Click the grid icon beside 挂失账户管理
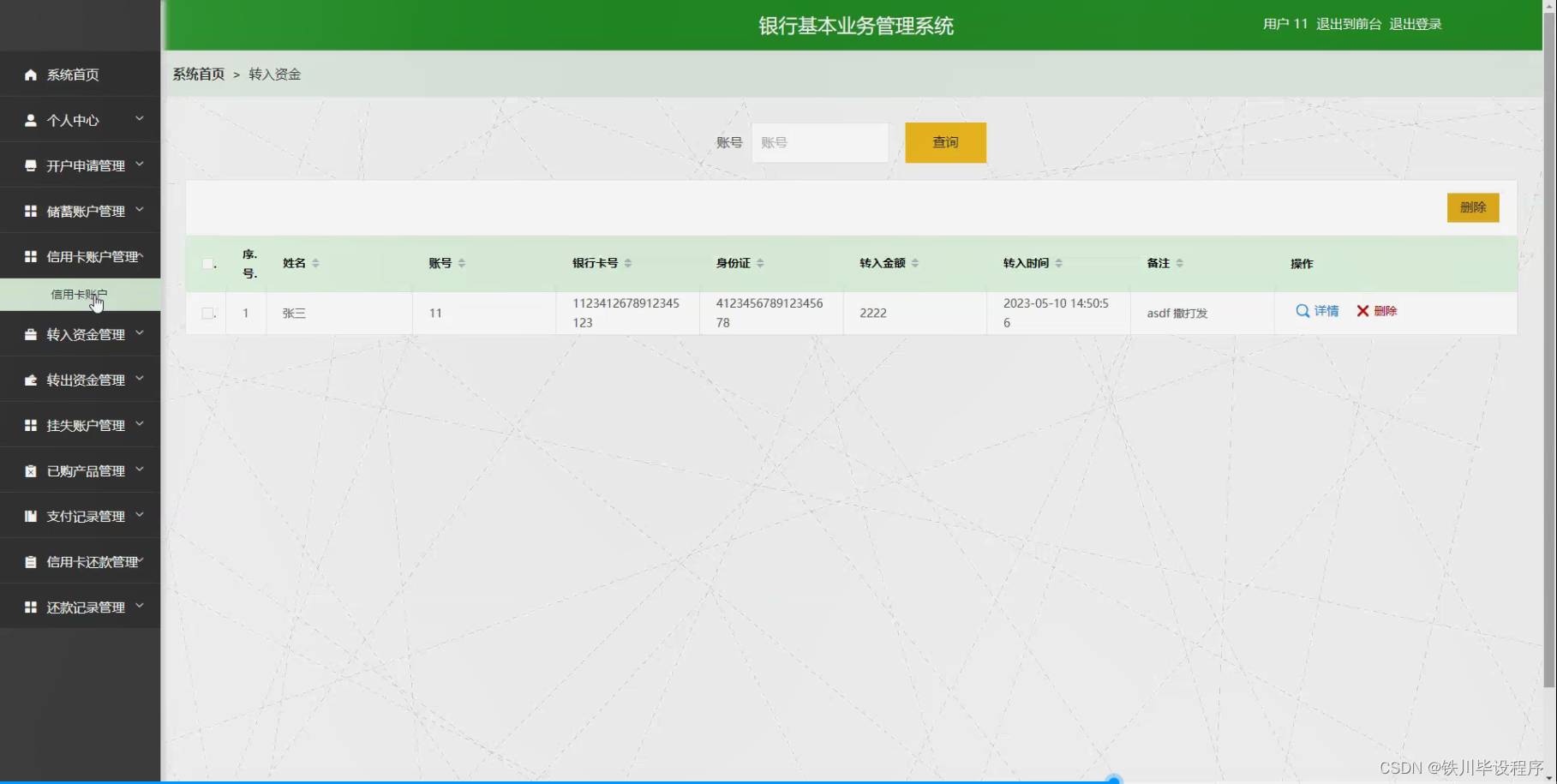This screenshot has height=784, width=1557. click(31, 425)
